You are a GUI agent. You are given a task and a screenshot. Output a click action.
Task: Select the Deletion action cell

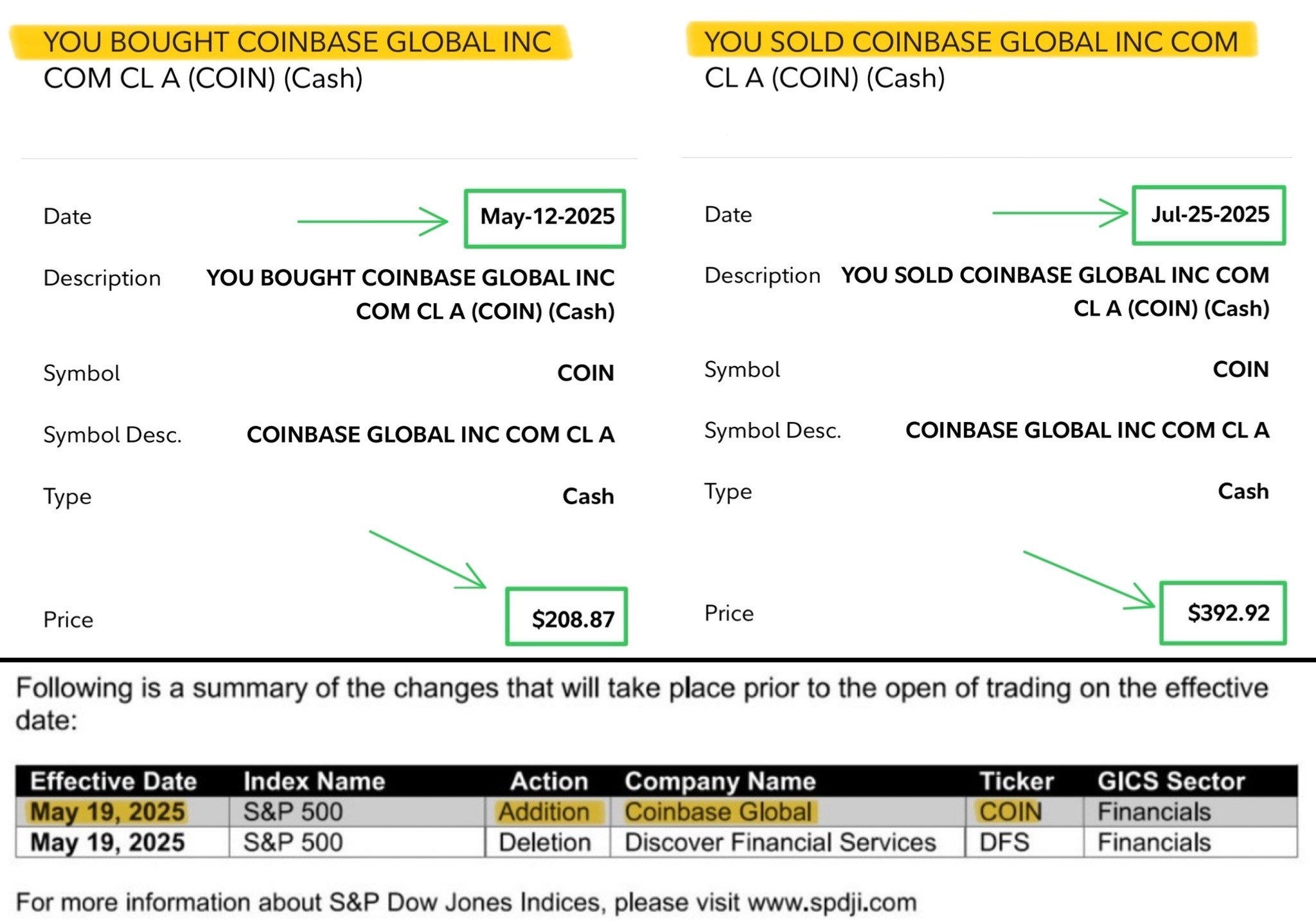click(x=545, y=842)
